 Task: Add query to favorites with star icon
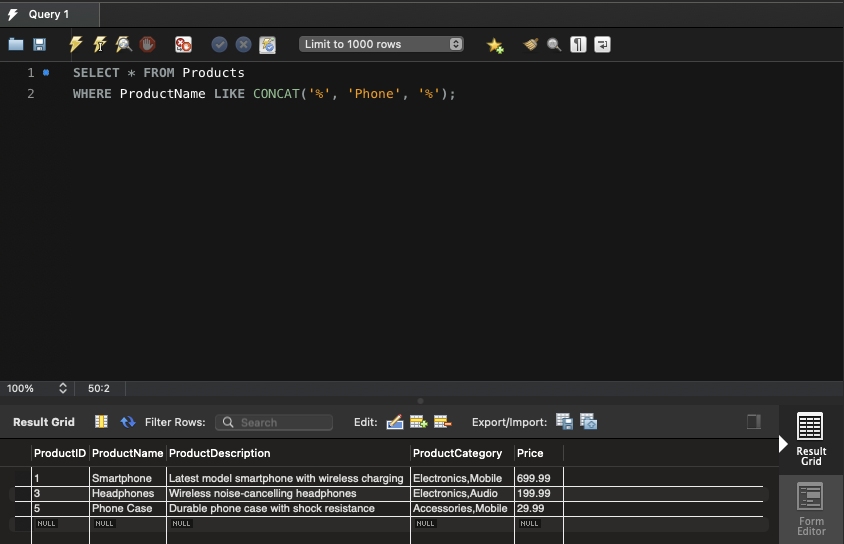coord(494,44)
